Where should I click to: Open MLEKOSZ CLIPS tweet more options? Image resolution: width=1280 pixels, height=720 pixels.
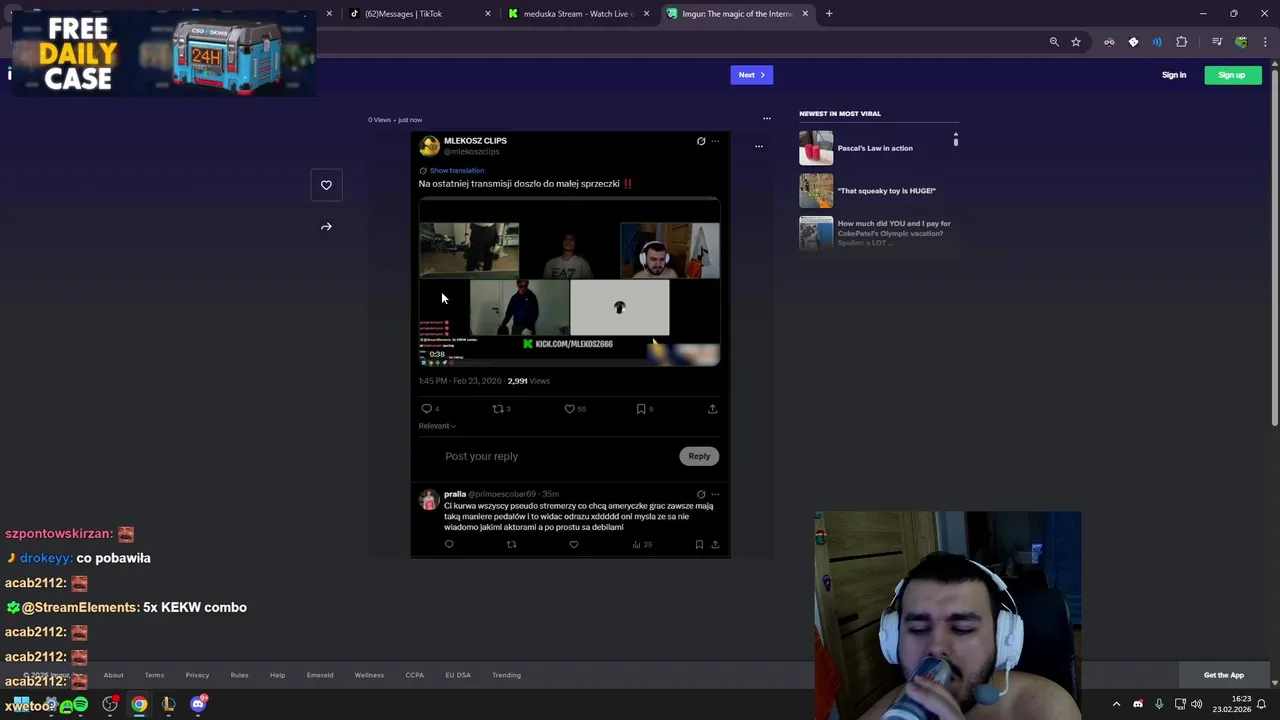point(715,141)
